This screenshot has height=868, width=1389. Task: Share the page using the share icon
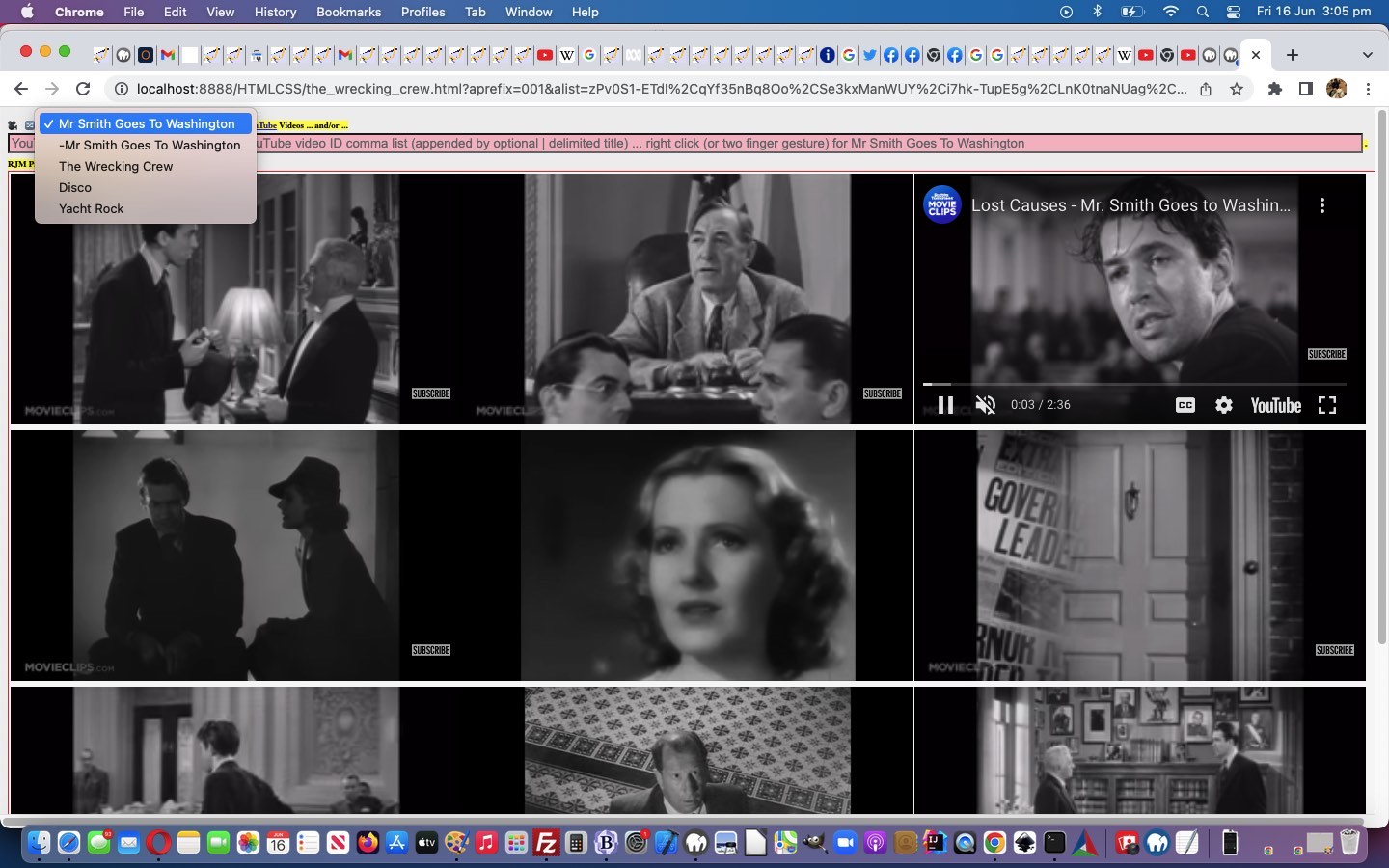click(1206, 89)
